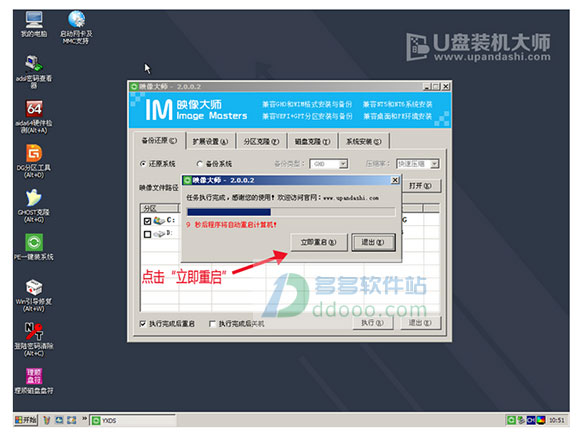Viewport: 580px width, 440px height.
Task: Click the 立即重启 button in dialog
Action: pos(318,242)
